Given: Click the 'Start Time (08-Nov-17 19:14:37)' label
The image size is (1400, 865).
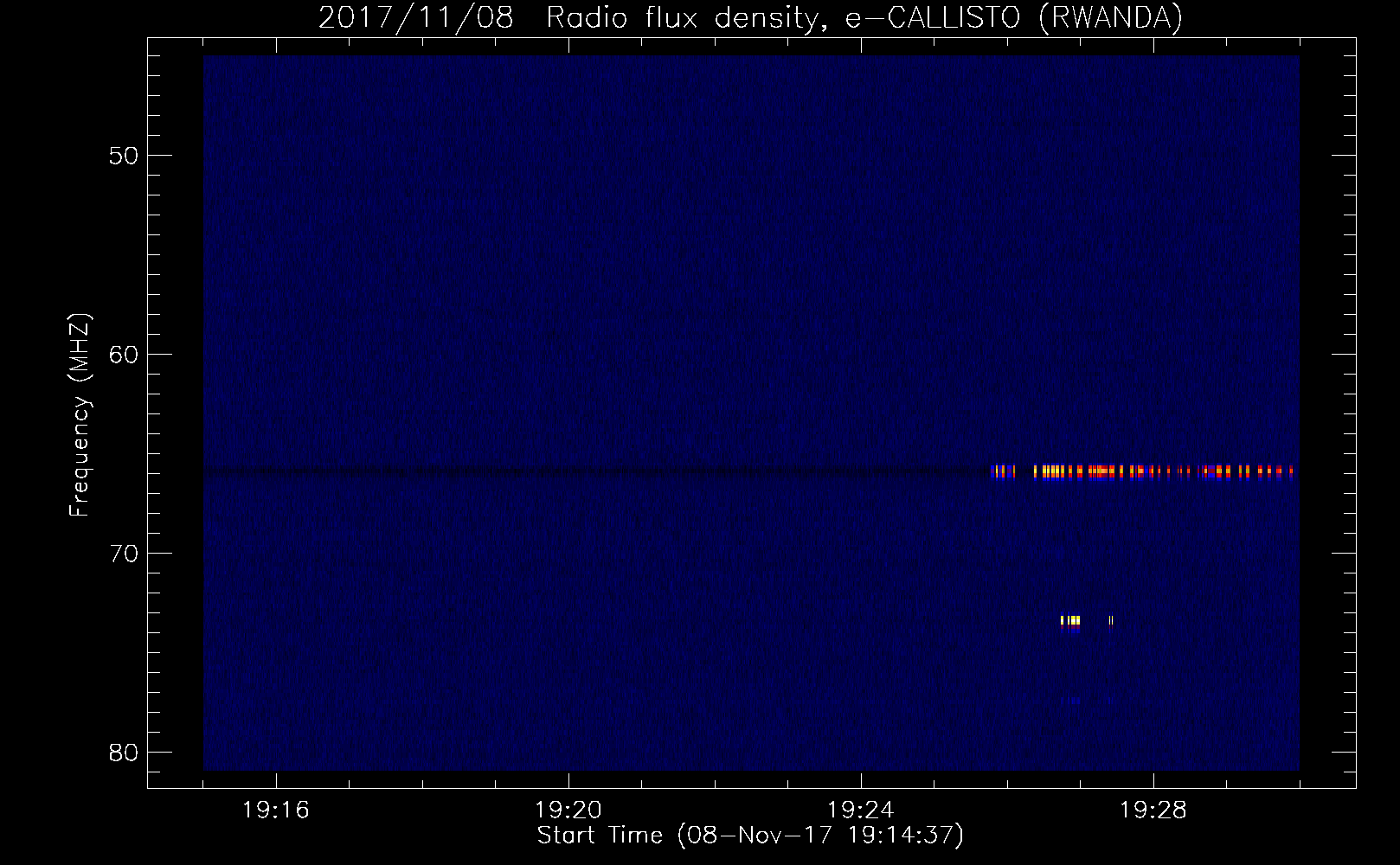Looking at the screenshot, I should pos(750,836).
